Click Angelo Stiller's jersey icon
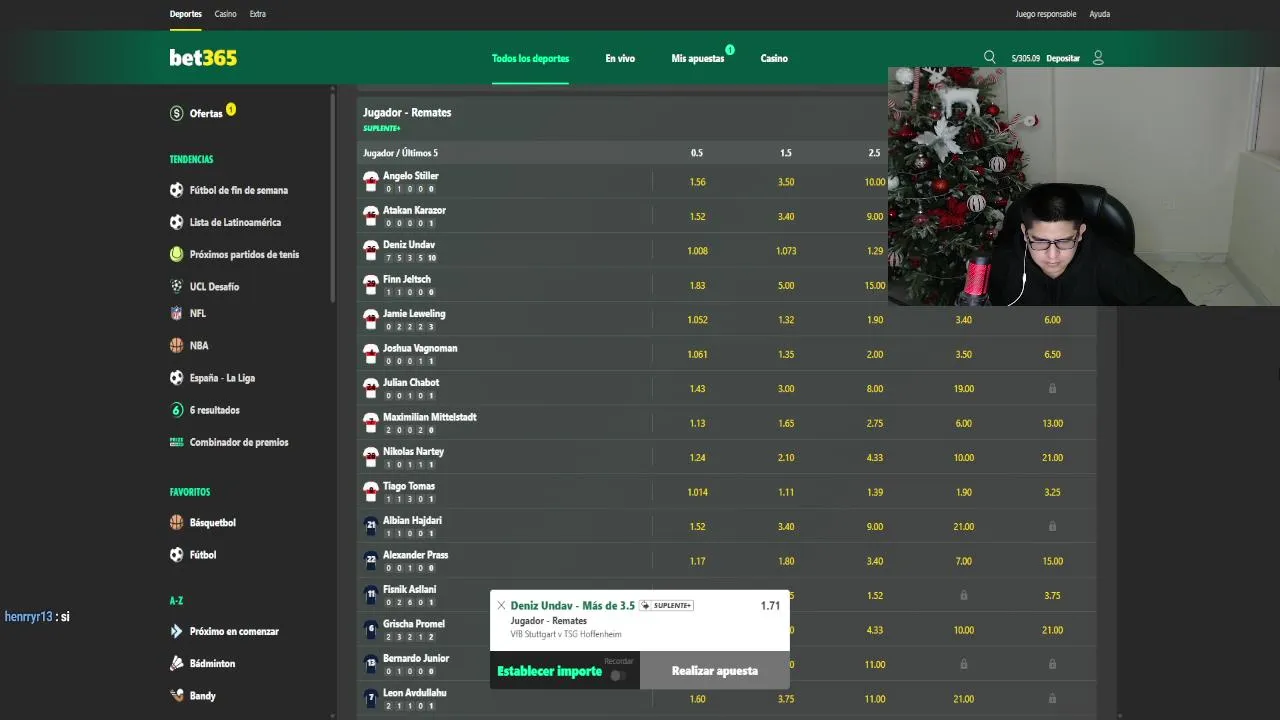Viewport: 1280px width, 720px height. point(371,182)
